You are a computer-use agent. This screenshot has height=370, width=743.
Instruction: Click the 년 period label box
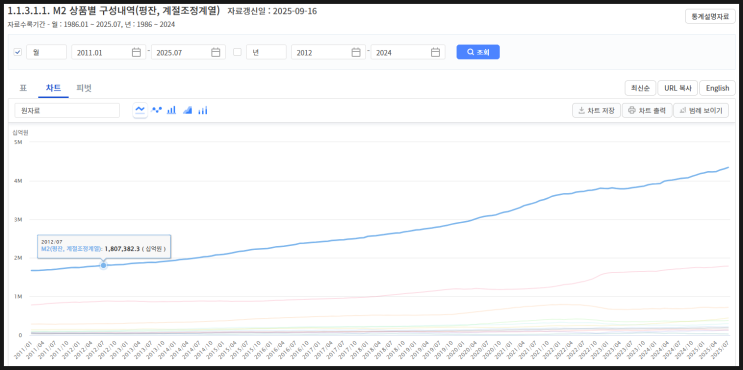[266, 52]
